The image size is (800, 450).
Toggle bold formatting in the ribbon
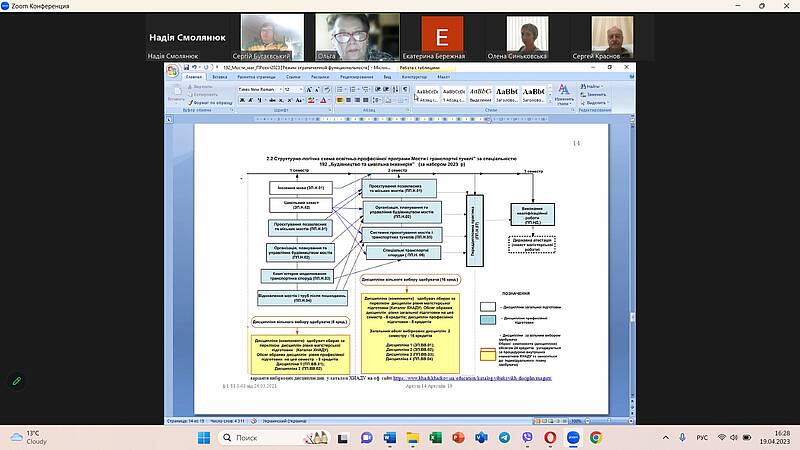[x=241, y=102]
